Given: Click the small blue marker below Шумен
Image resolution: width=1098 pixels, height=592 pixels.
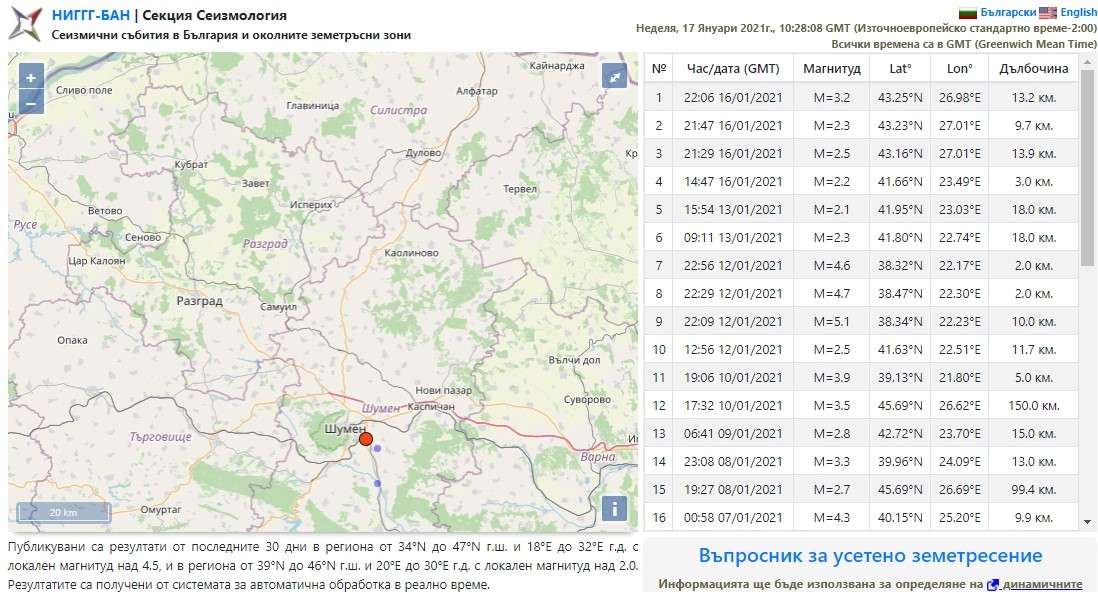Looking at the screenshot, I should click(x=377, y=484).
